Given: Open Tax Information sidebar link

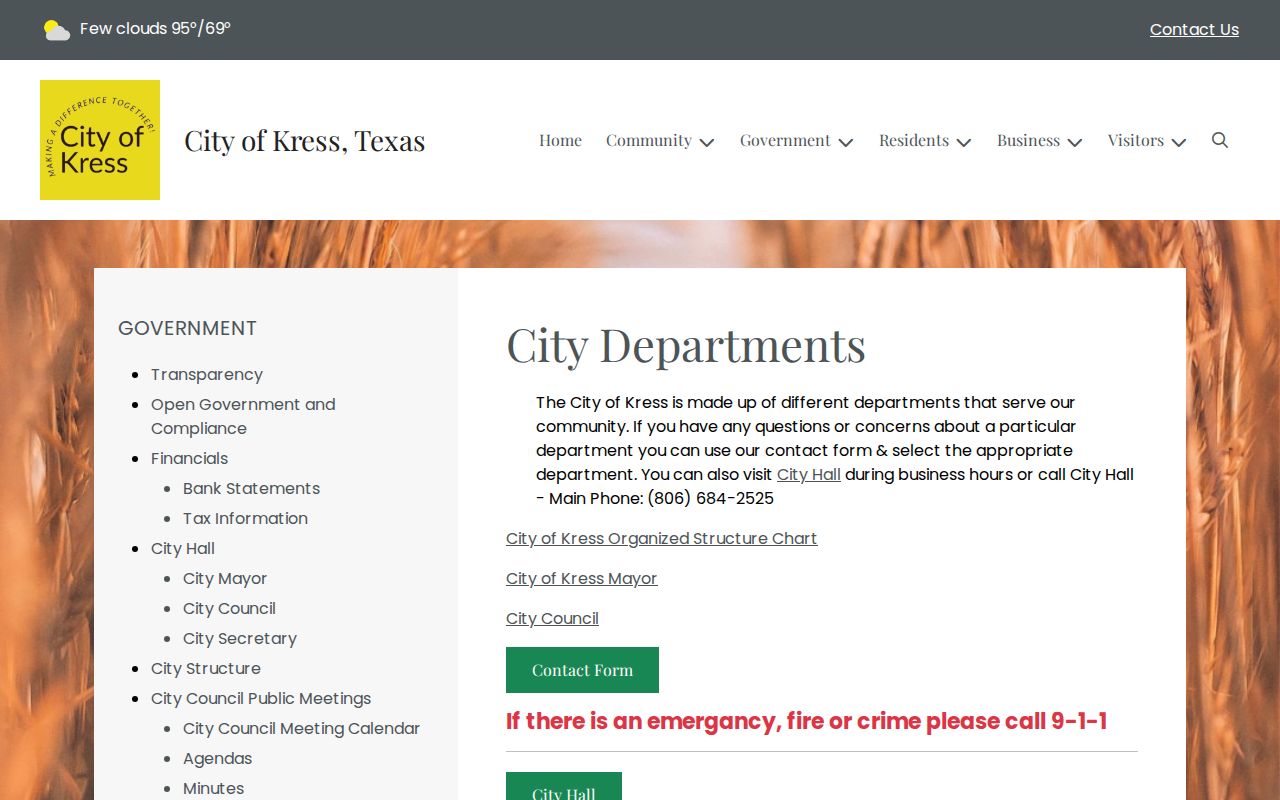Looking at the screenshot, I should point(245,518).
